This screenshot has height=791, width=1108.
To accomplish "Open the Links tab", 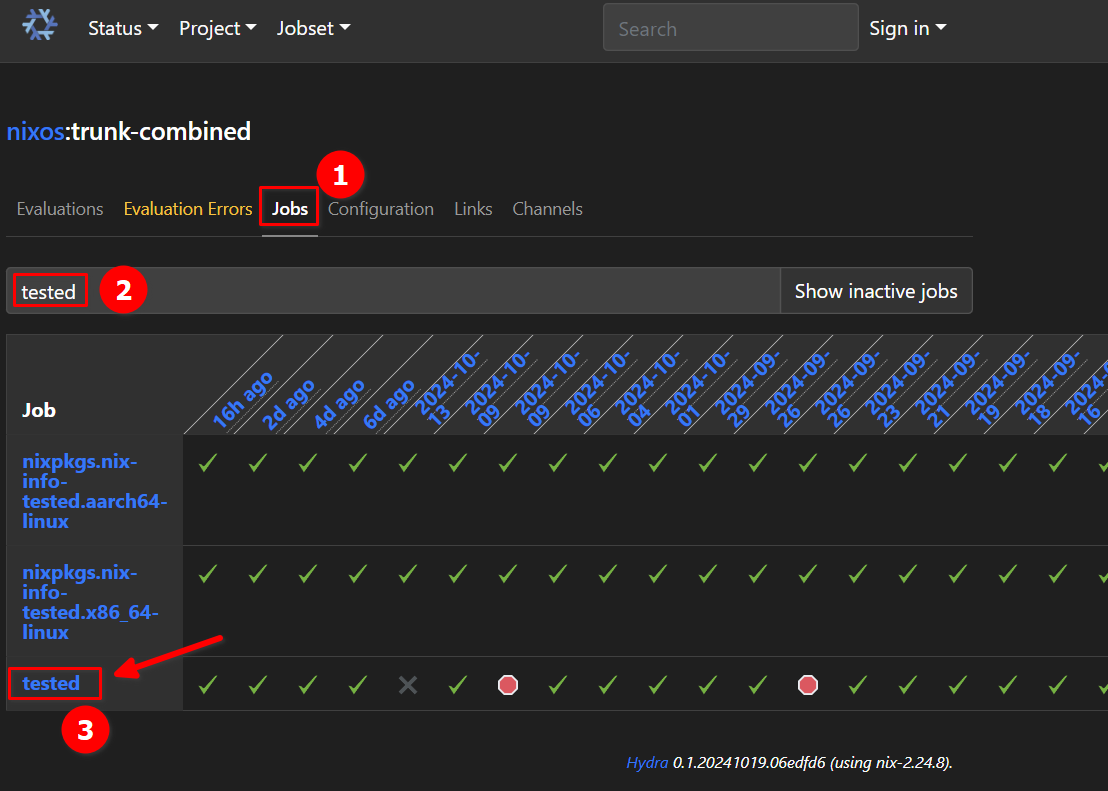I will [x=473, y=209].
